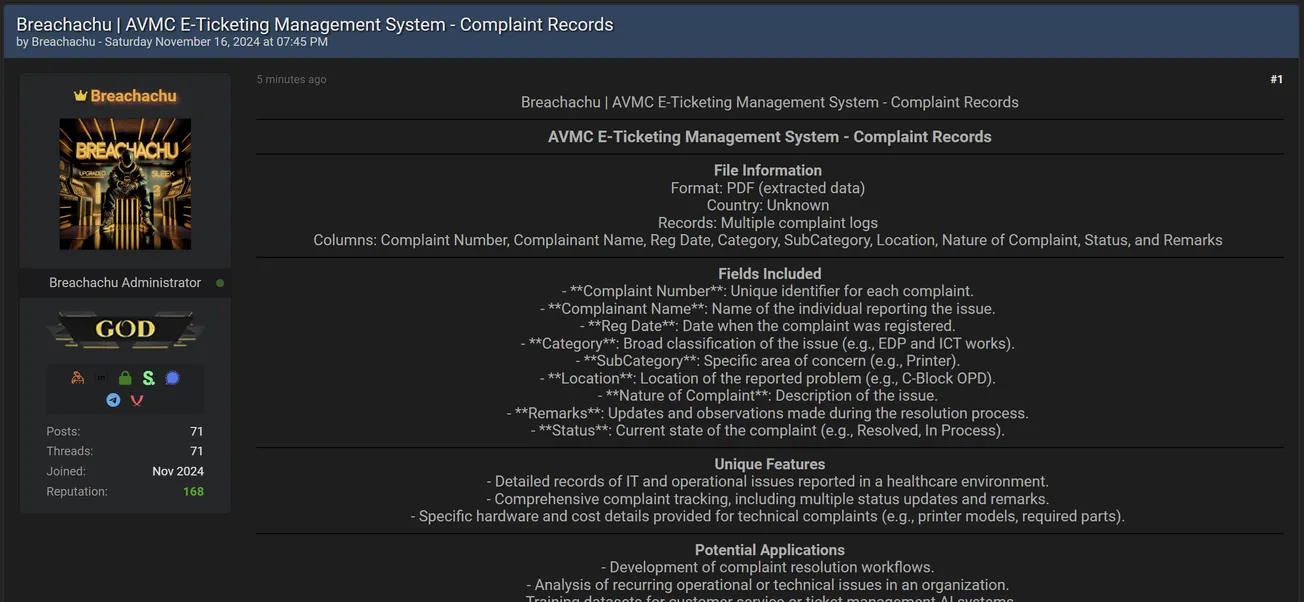
Task: Select the 'by Breachachu' author link
Action: pyautogui.click(x=62, y=41)
